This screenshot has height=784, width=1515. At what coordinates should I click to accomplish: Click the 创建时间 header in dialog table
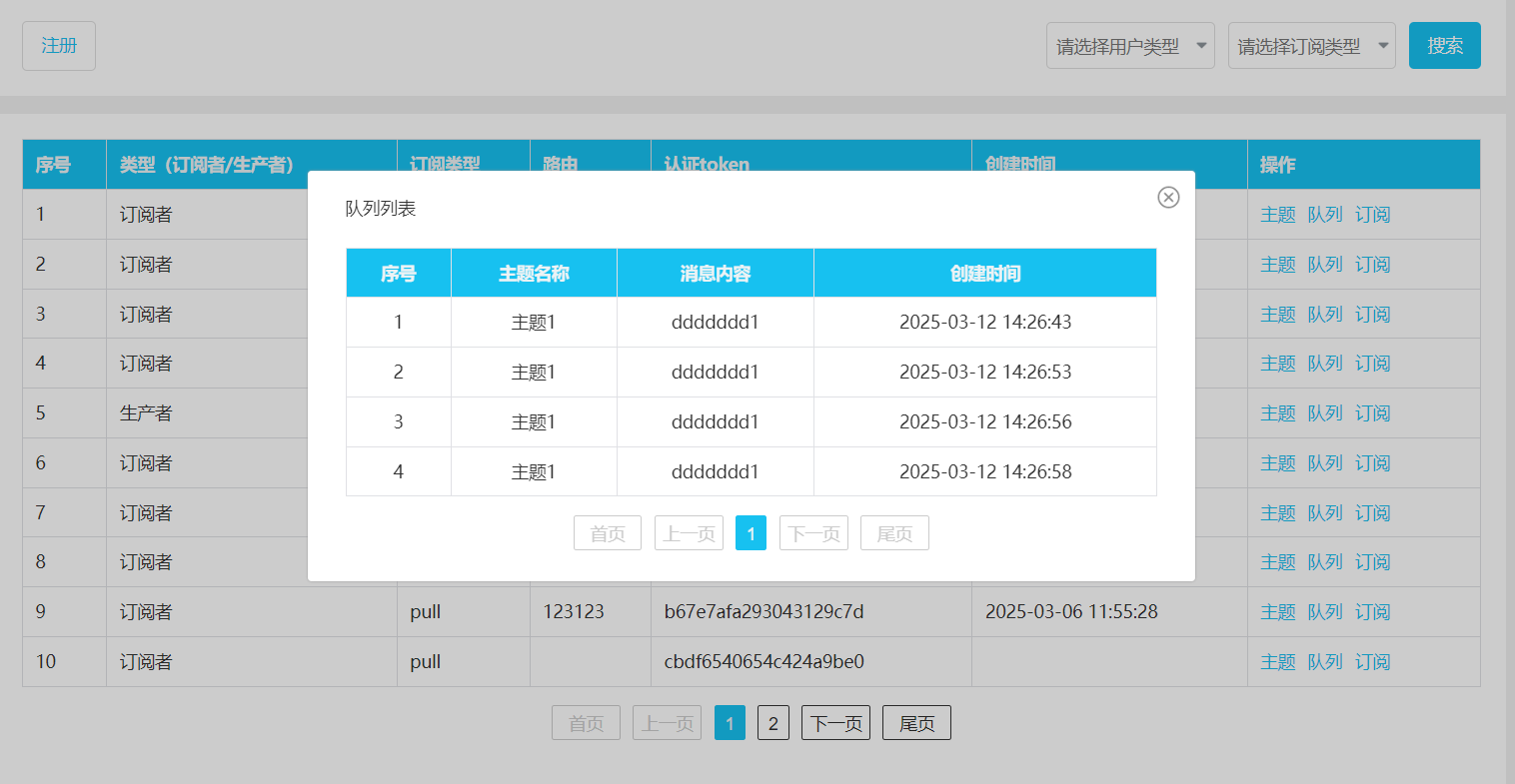pyautogui.click(x=984, y=274)
